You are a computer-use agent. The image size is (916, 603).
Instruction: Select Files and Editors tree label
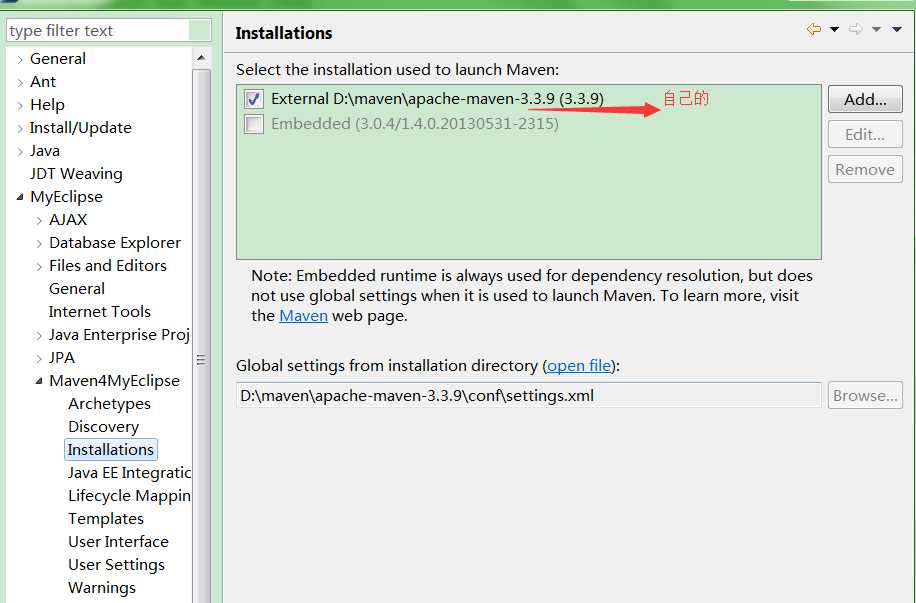pyautogui.click(x=108, y=265)
